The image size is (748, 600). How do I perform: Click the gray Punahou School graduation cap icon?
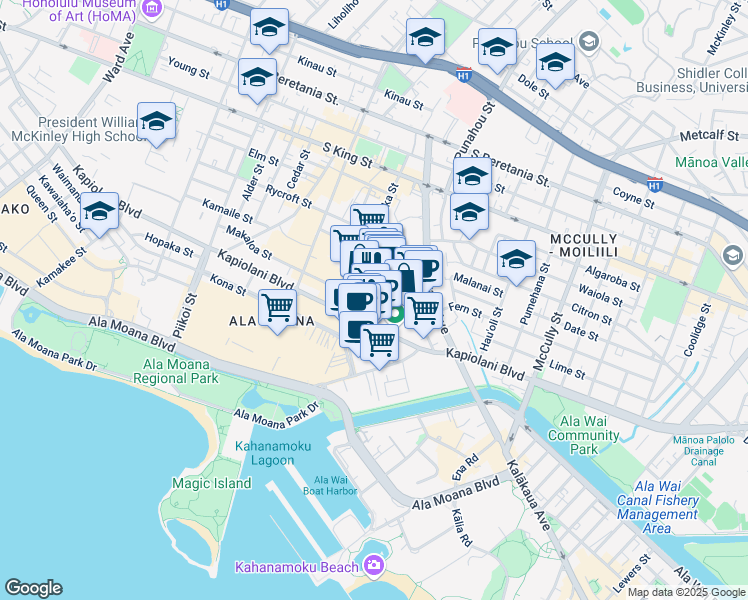click(589, 41)
